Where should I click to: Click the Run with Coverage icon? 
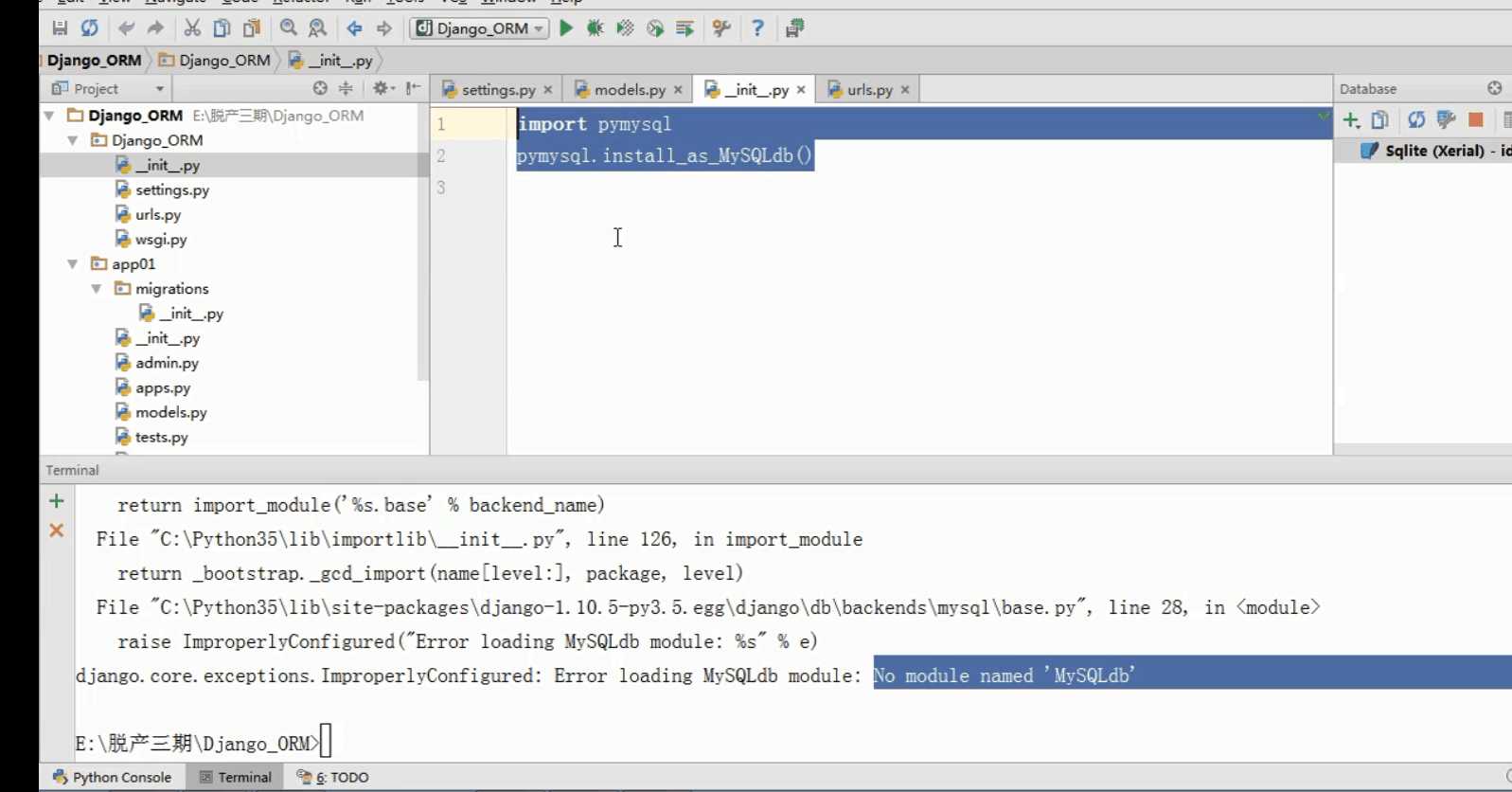(x=625, y=28)
